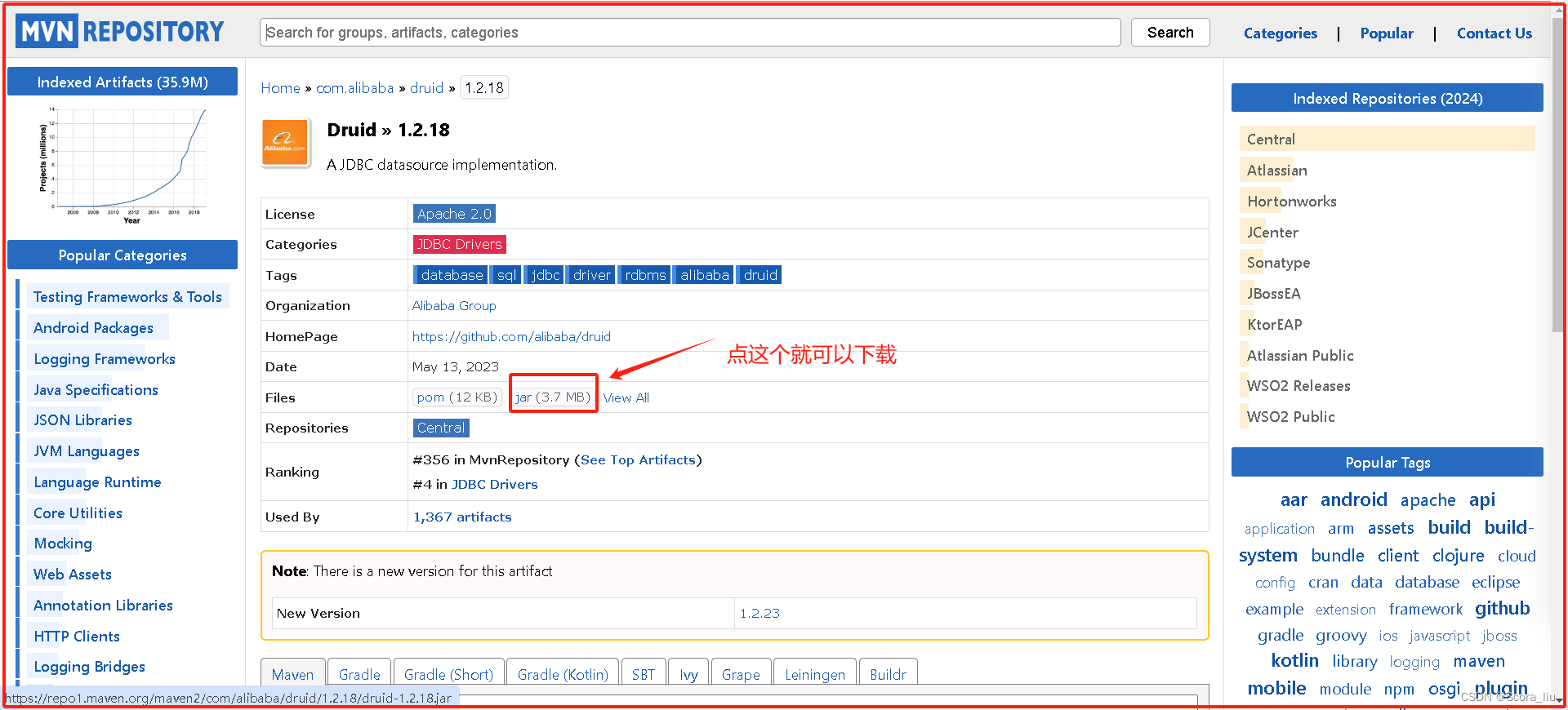
Task: Open Popular in top navigation
Action: point(1386,33)
